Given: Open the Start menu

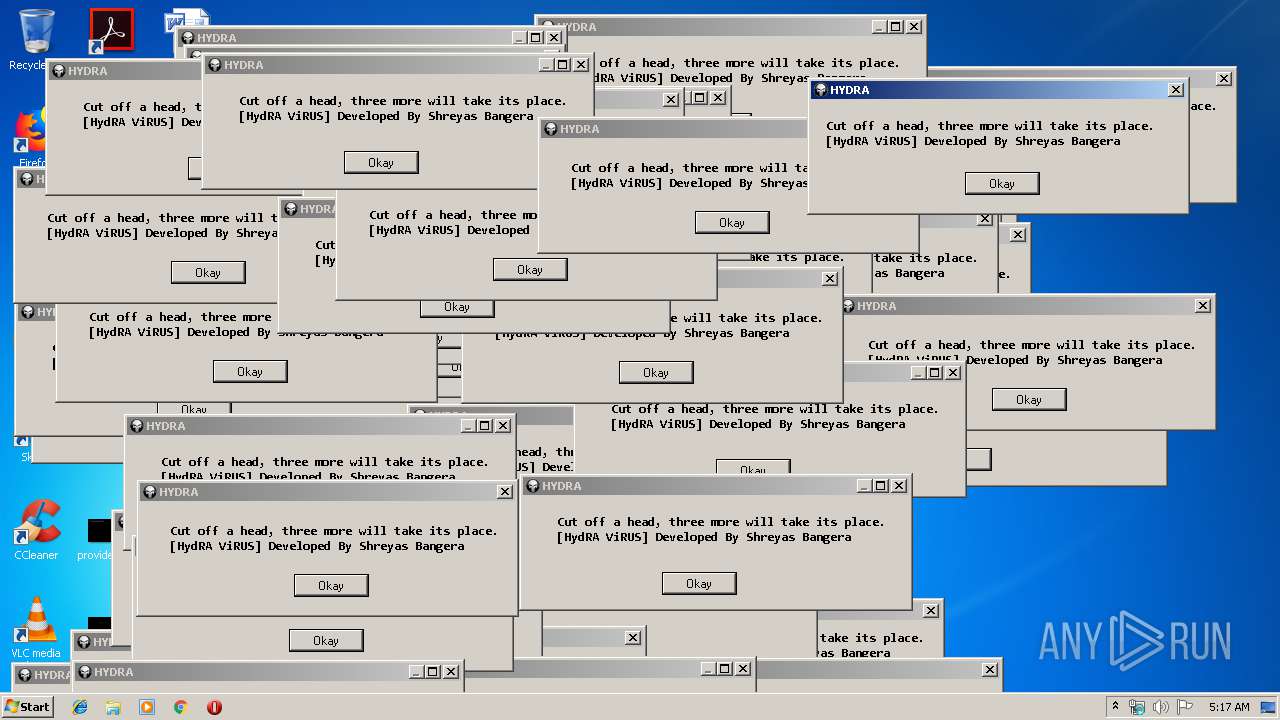Looking at the screenshot, I should pyautogui.click(x=28, y=706).
